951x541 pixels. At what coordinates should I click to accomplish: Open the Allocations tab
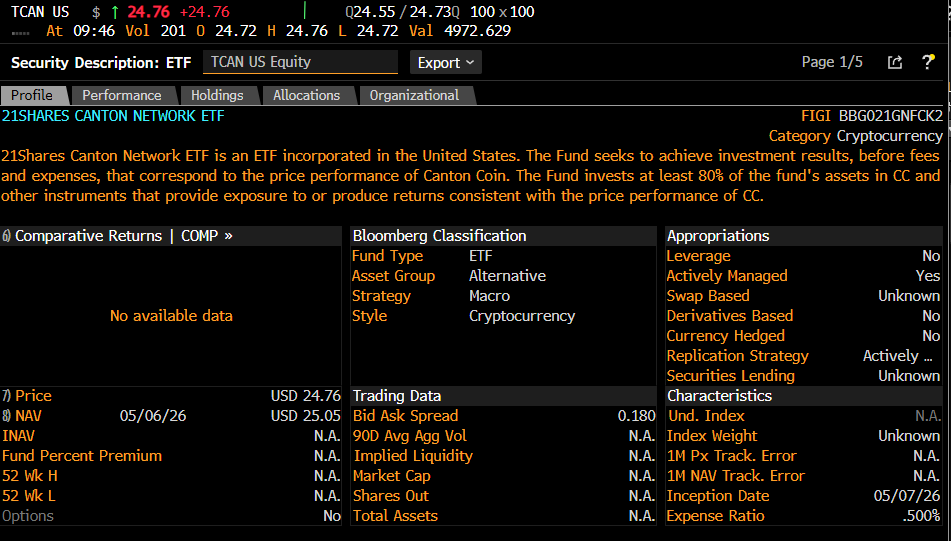tap(306, 95)
